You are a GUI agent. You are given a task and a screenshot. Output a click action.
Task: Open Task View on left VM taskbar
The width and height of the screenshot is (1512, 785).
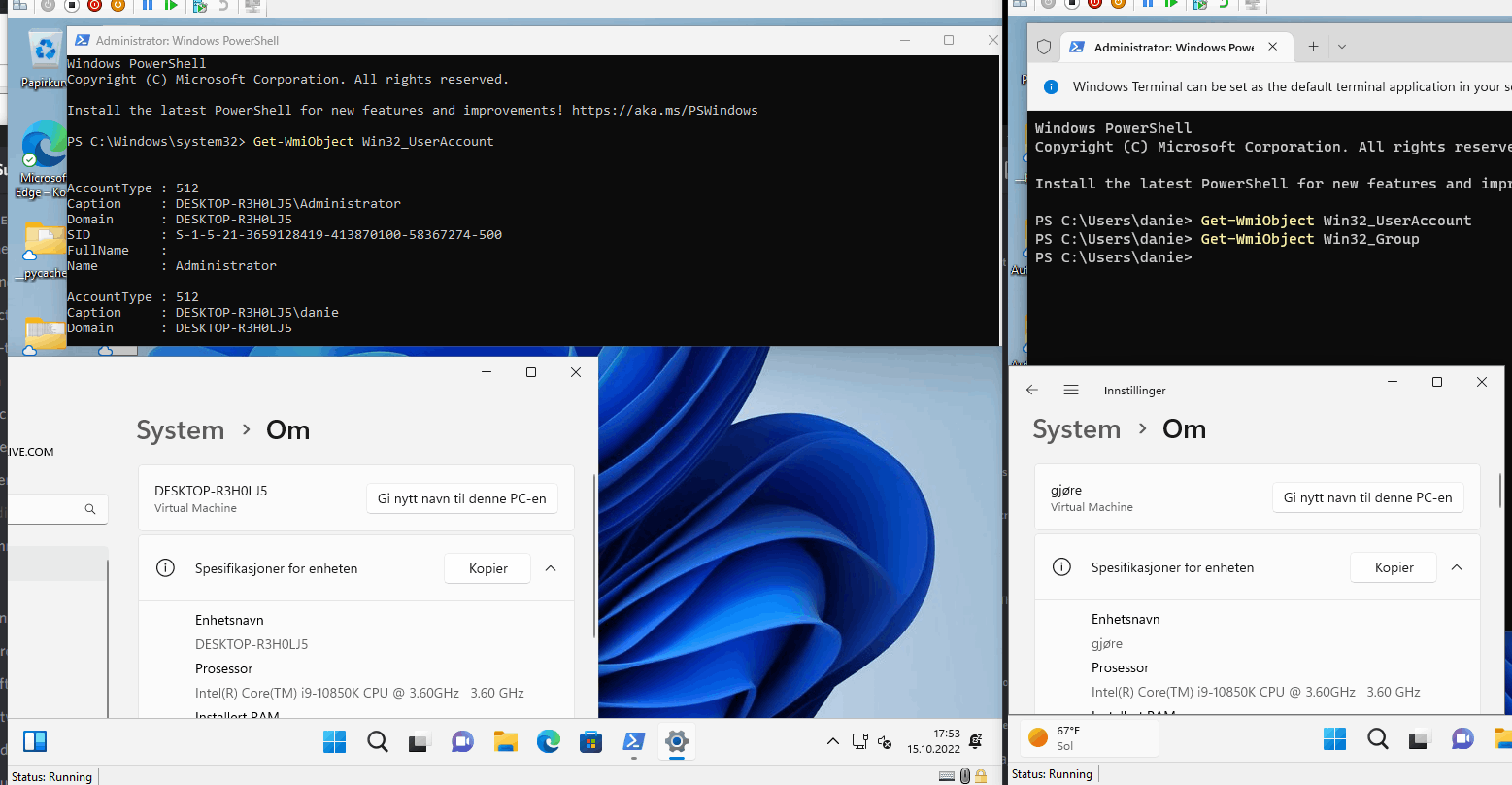point(420,741)
